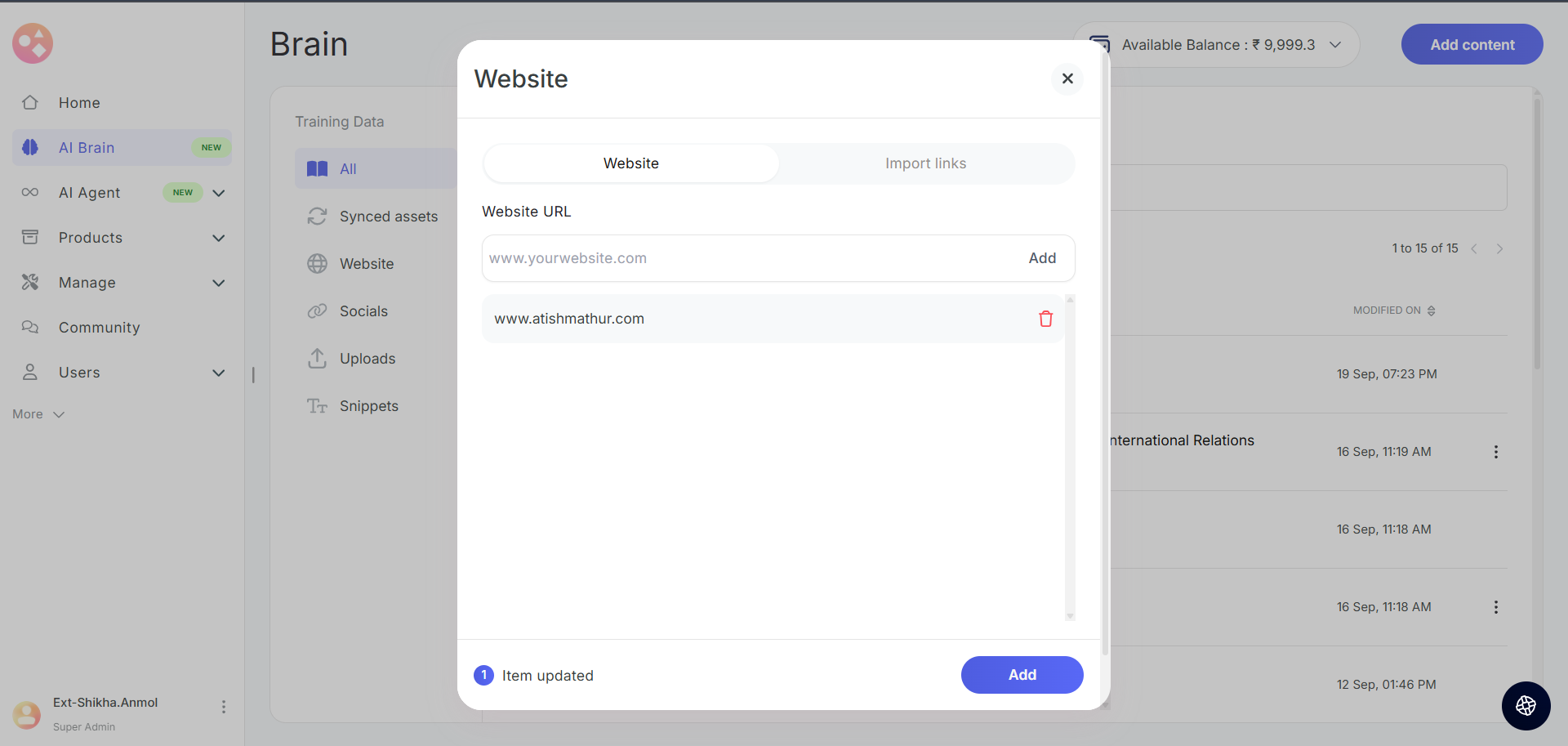This screenshot has height=746, width=1568.
Task: Click the blue Add button in footer
Action: 1022,675
